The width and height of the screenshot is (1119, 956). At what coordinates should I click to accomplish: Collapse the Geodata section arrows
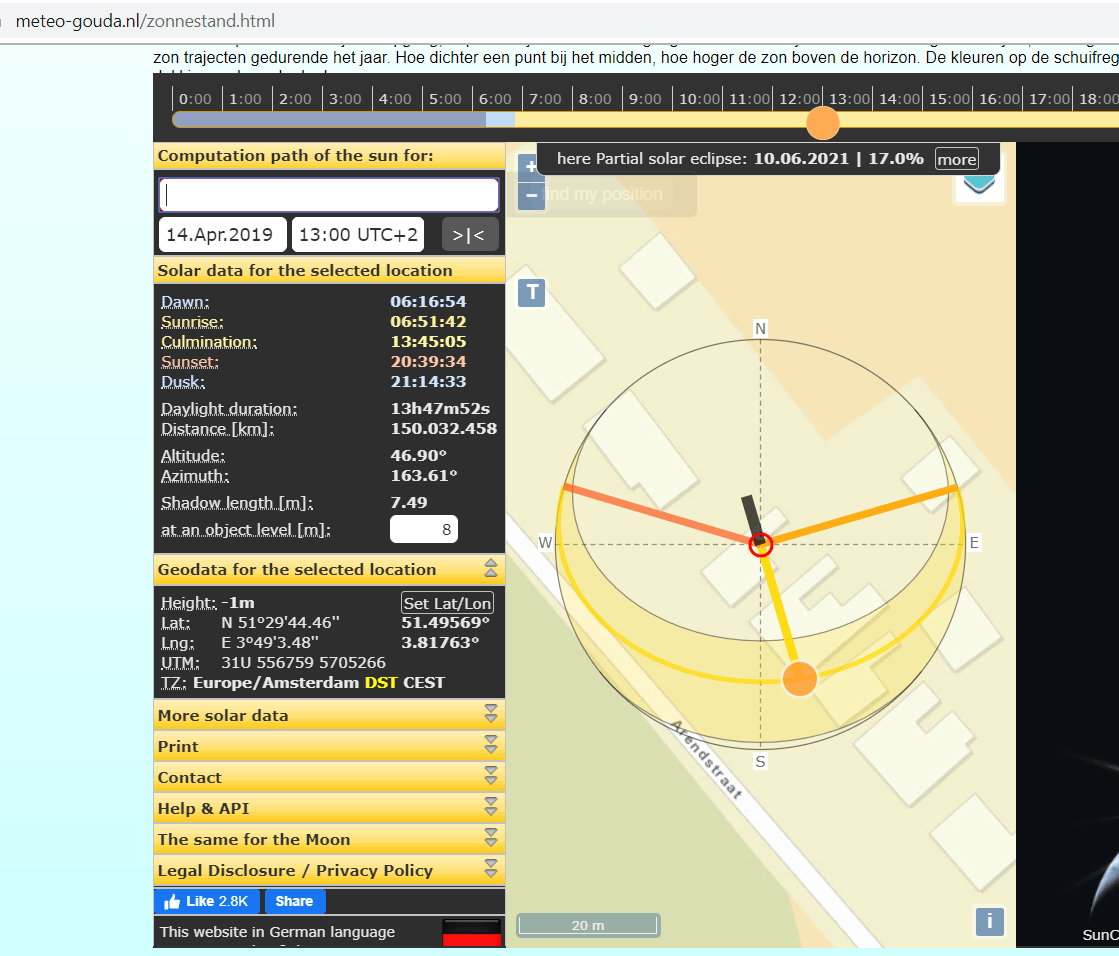pyautogui.click(x=491, y=569)
